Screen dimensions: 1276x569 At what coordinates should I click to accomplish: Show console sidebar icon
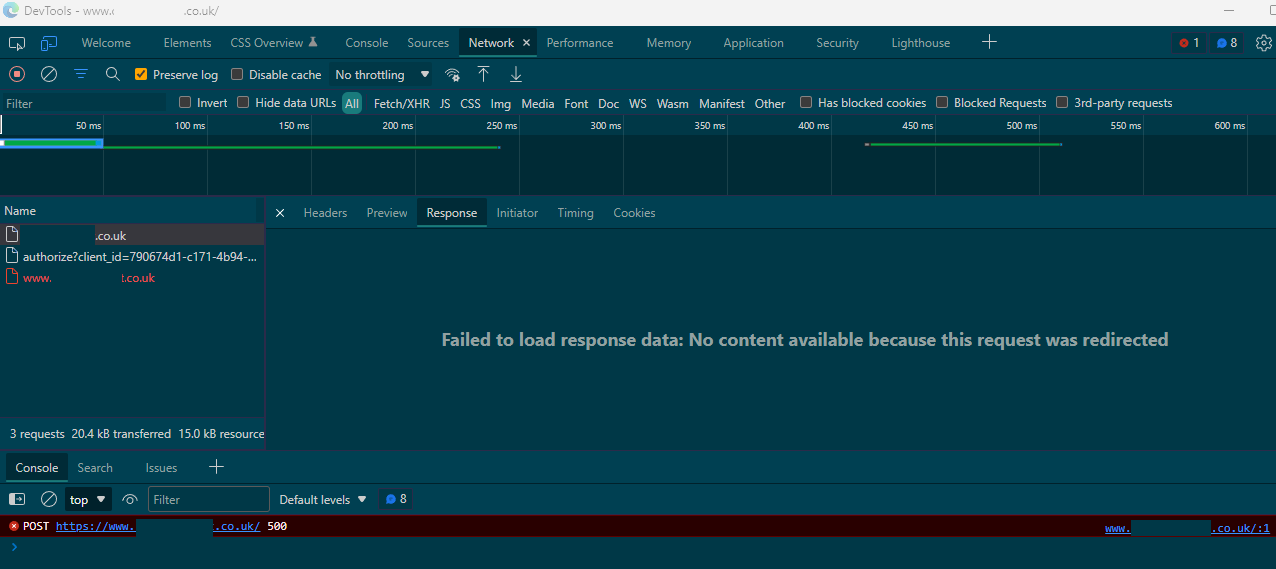(17, 499)
